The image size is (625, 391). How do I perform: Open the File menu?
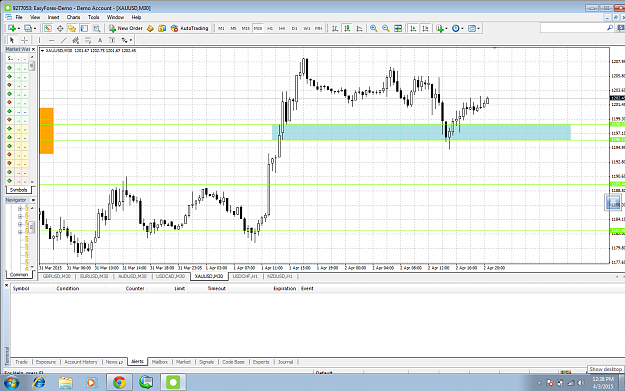click(19, 17)
